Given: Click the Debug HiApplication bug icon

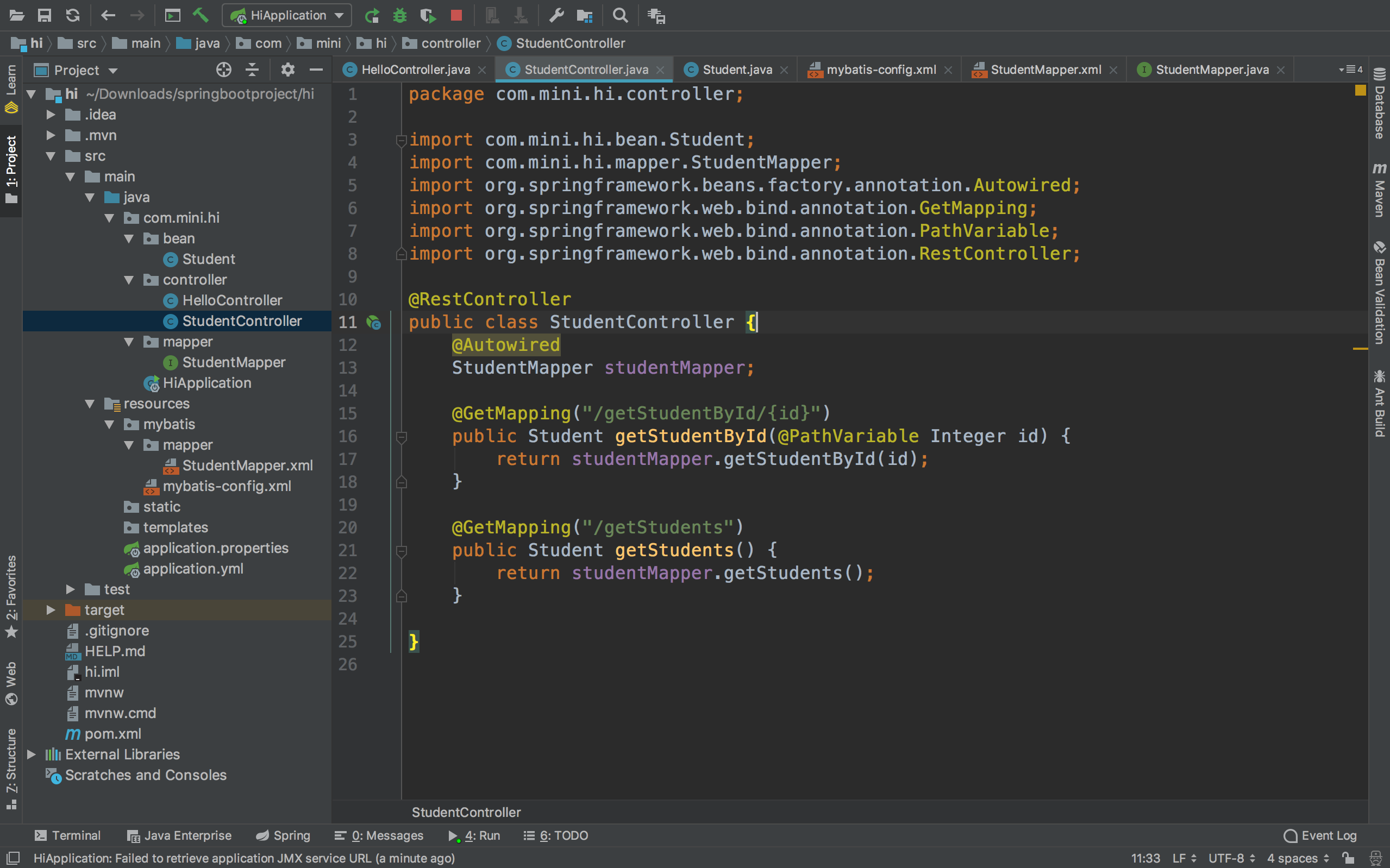Looking at the screenshot, I should 399,16.
